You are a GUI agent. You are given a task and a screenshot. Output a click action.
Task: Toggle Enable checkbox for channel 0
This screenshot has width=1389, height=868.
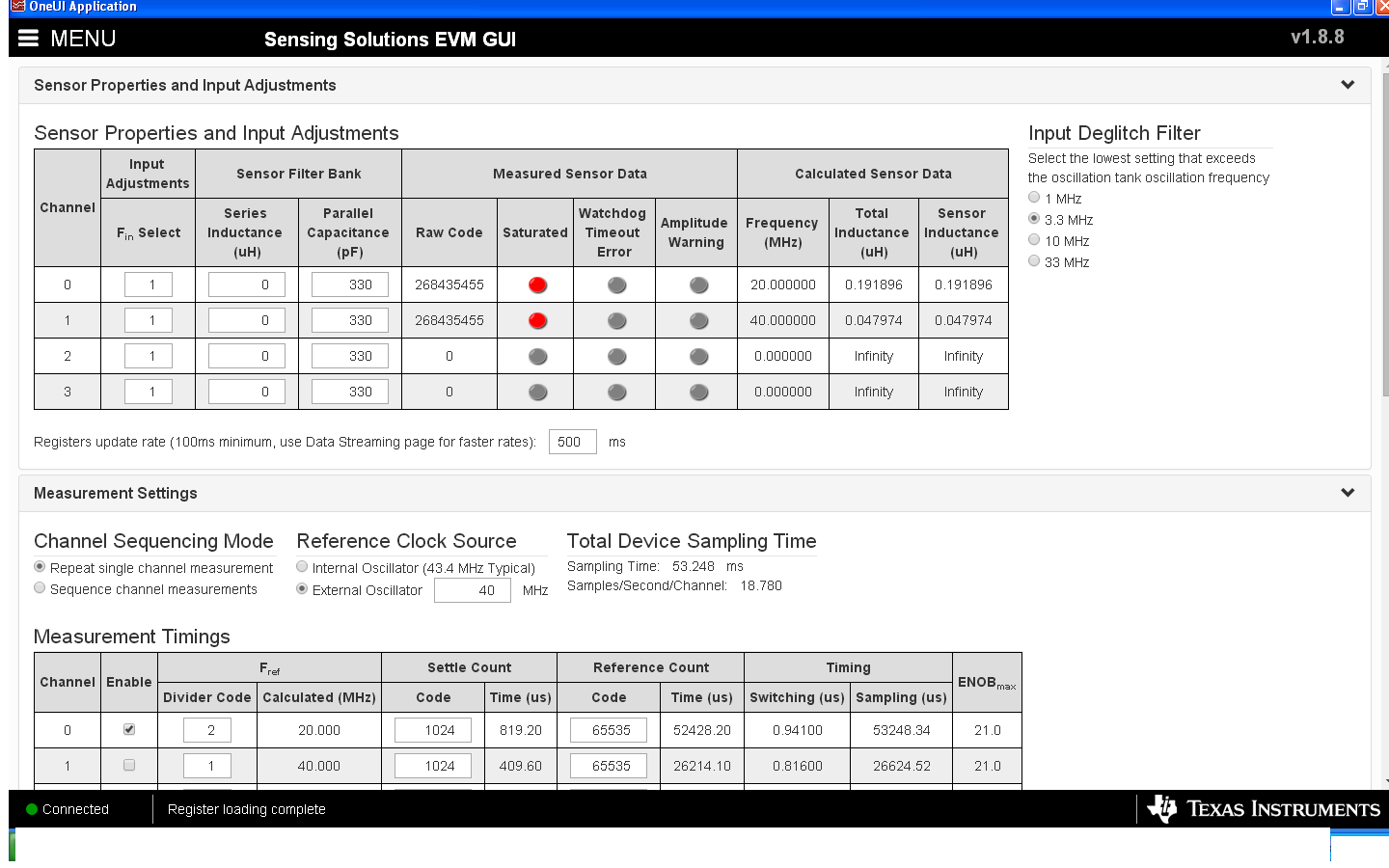[129, 729]
